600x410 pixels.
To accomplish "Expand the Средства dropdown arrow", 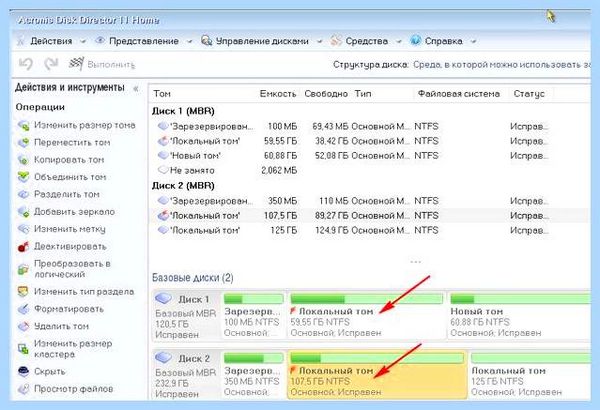I will coord(399,42).
